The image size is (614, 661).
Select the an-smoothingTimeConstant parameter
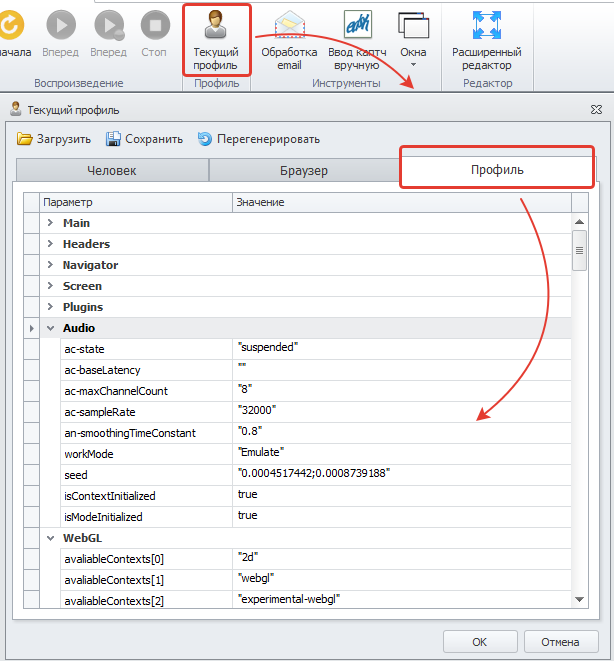point(146,433)
